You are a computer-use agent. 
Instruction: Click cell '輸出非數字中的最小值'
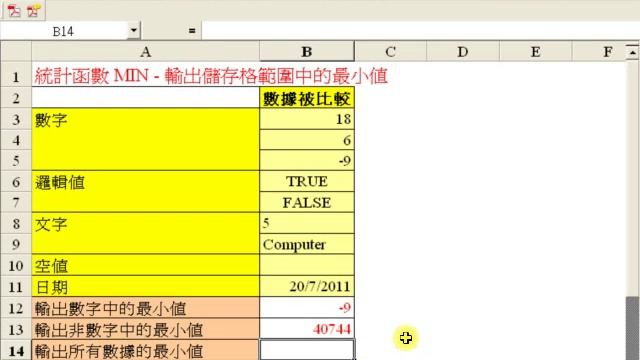click(x=145, y=329)
